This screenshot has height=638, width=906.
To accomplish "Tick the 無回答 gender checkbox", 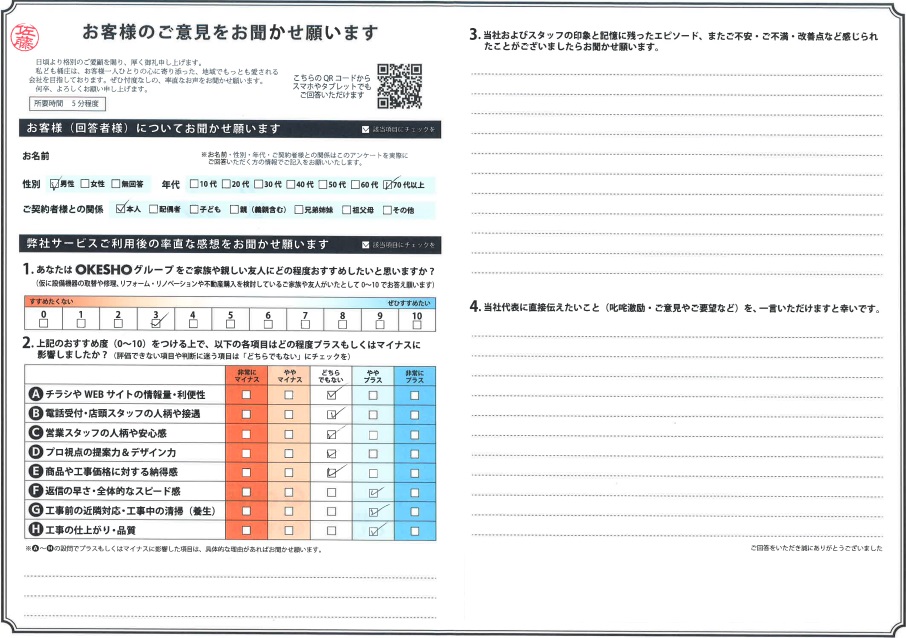I will (116, 185).
